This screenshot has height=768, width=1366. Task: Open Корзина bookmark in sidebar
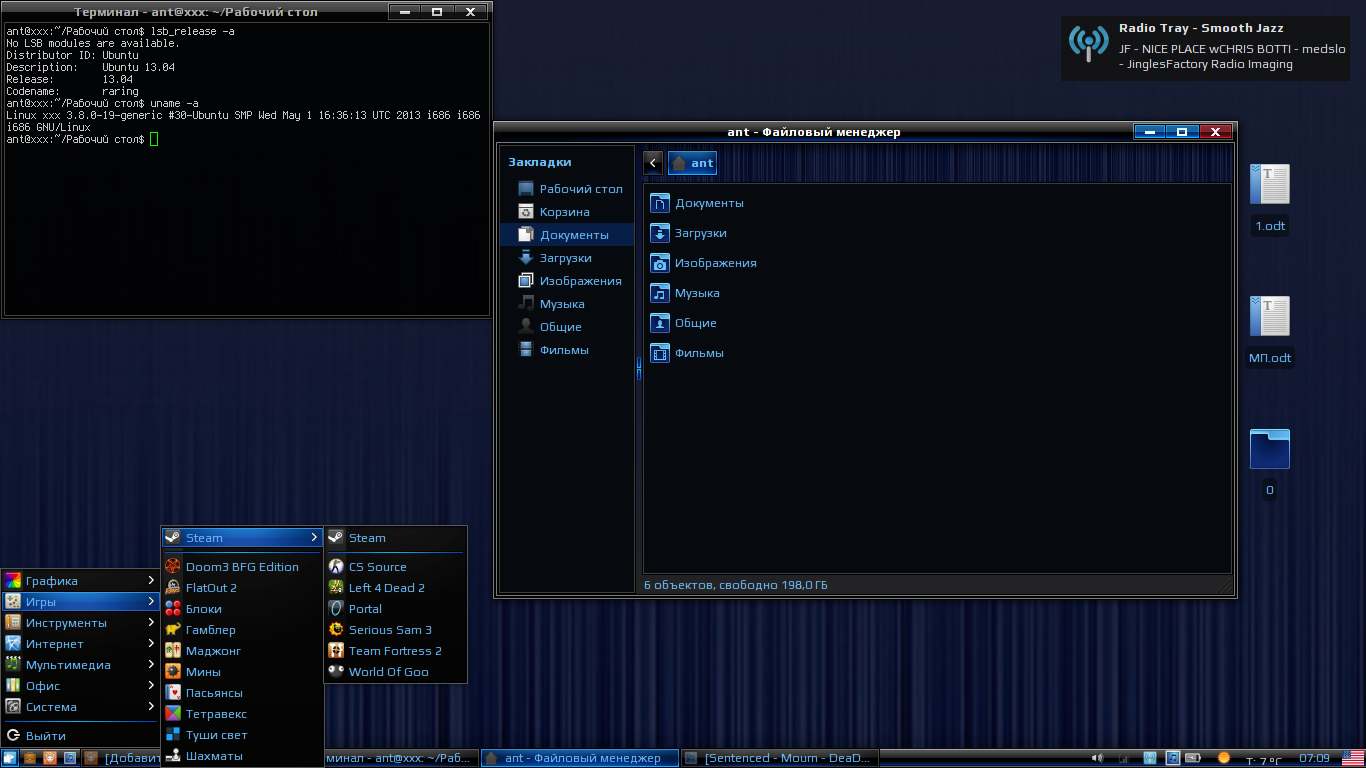click(567, 212)
